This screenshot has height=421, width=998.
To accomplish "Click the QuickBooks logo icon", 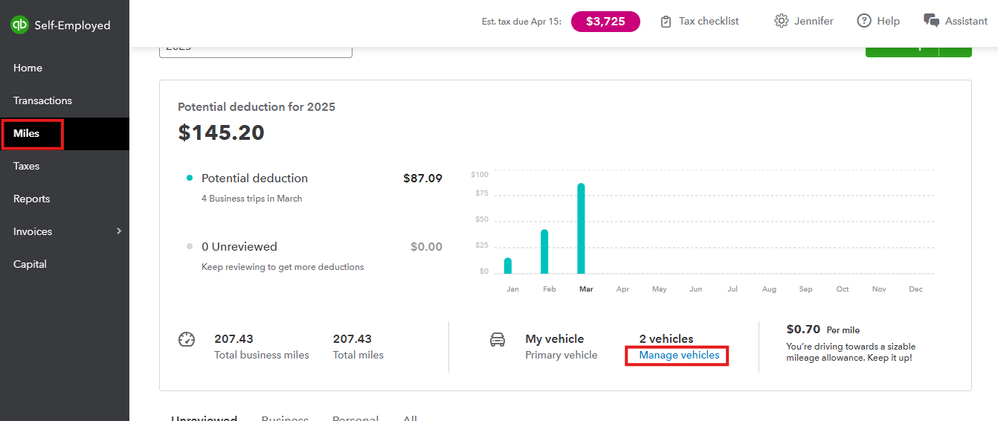I will tap(19, 25).
